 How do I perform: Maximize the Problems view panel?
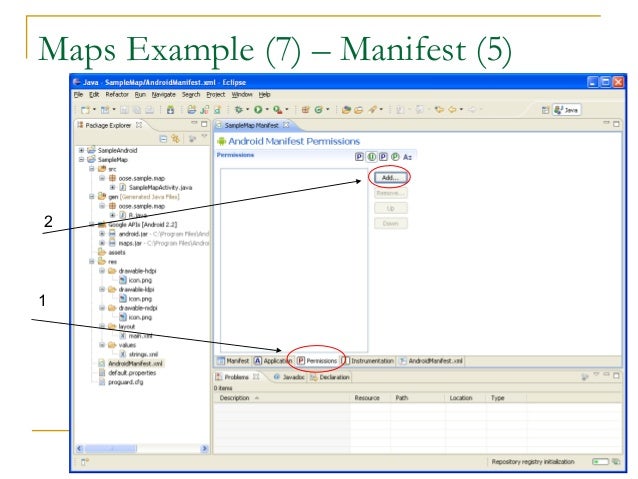tap(616, 375)
